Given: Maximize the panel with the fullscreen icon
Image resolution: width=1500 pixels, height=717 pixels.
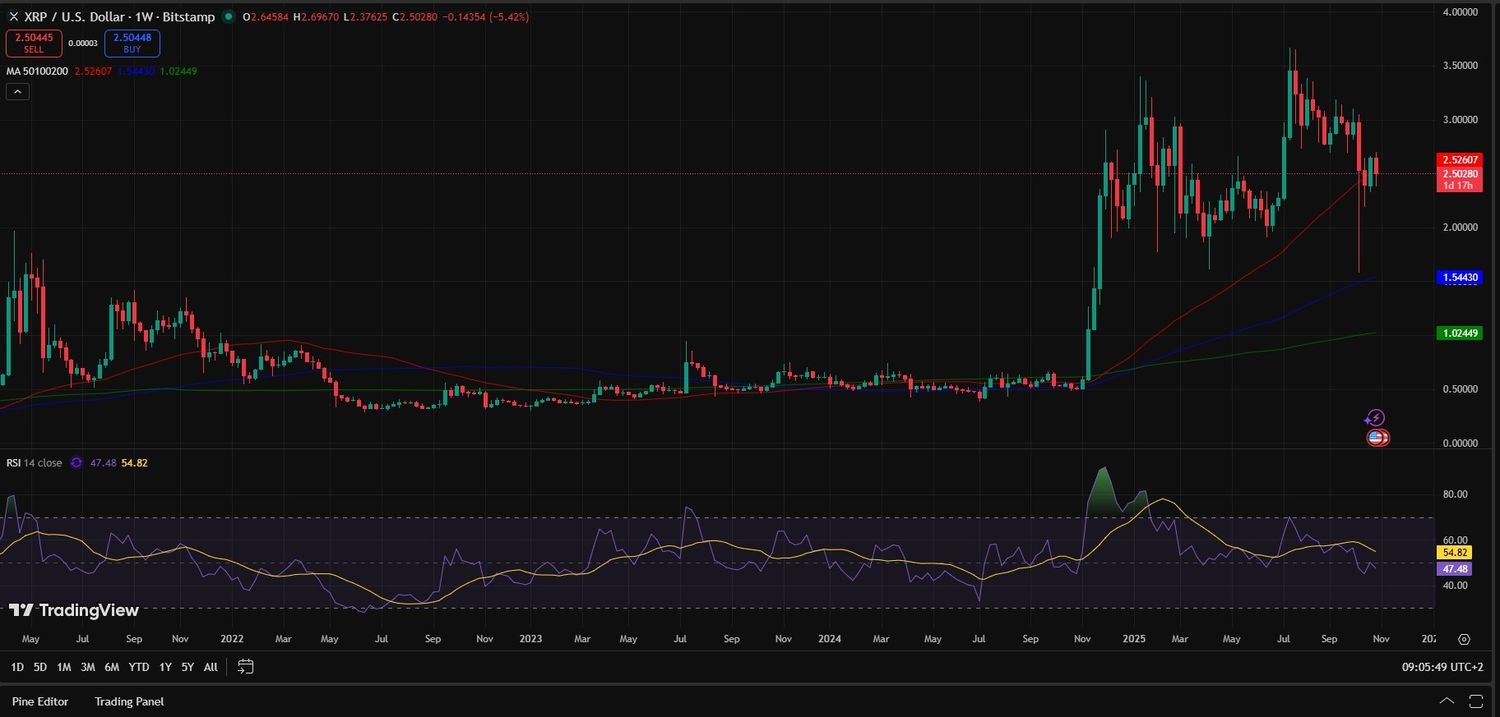Looking at the screenshot, I should [1475, 701].
